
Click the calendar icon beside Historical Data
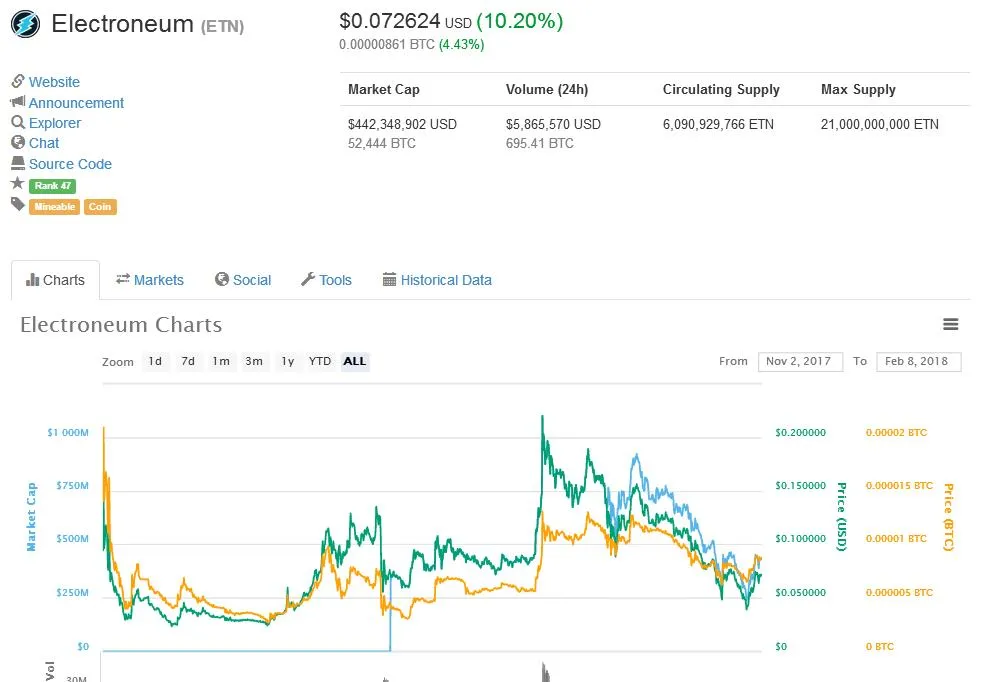pos(389,280)
